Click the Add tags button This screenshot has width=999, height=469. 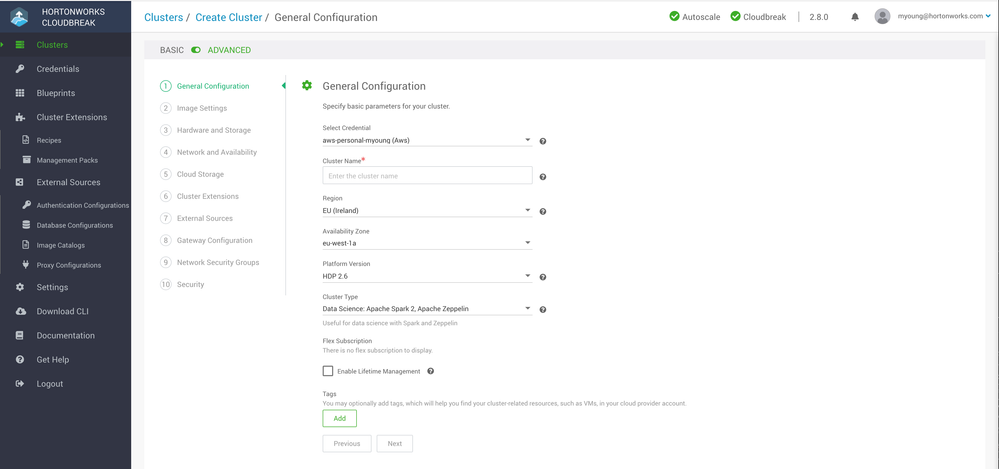(x=340, y=419)
